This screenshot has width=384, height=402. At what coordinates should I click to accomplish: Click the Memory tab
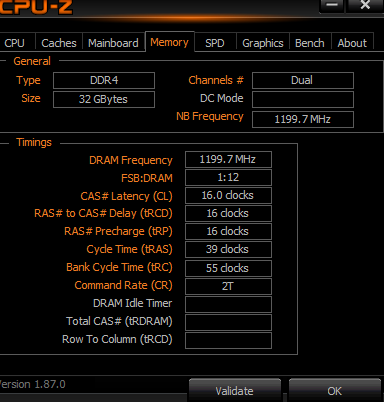tap(170, 42)
